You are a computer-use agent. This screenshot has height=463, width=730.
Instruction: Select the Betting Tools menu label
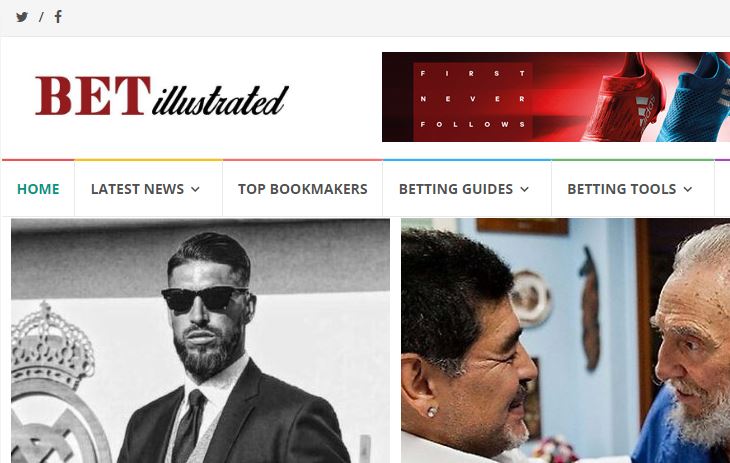click(x=622, y=189)
